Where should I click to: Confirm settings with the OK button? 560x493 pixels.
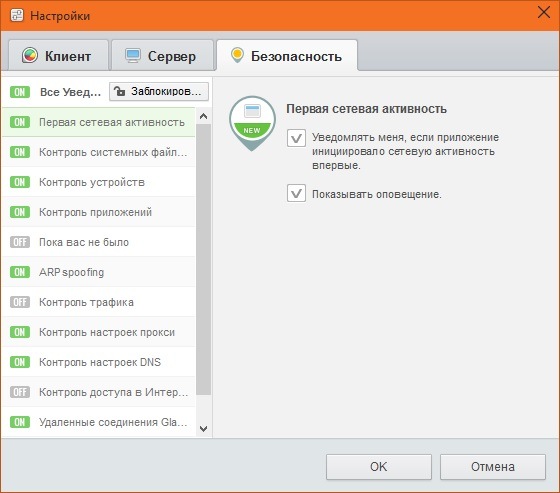(x=379, y=467)
